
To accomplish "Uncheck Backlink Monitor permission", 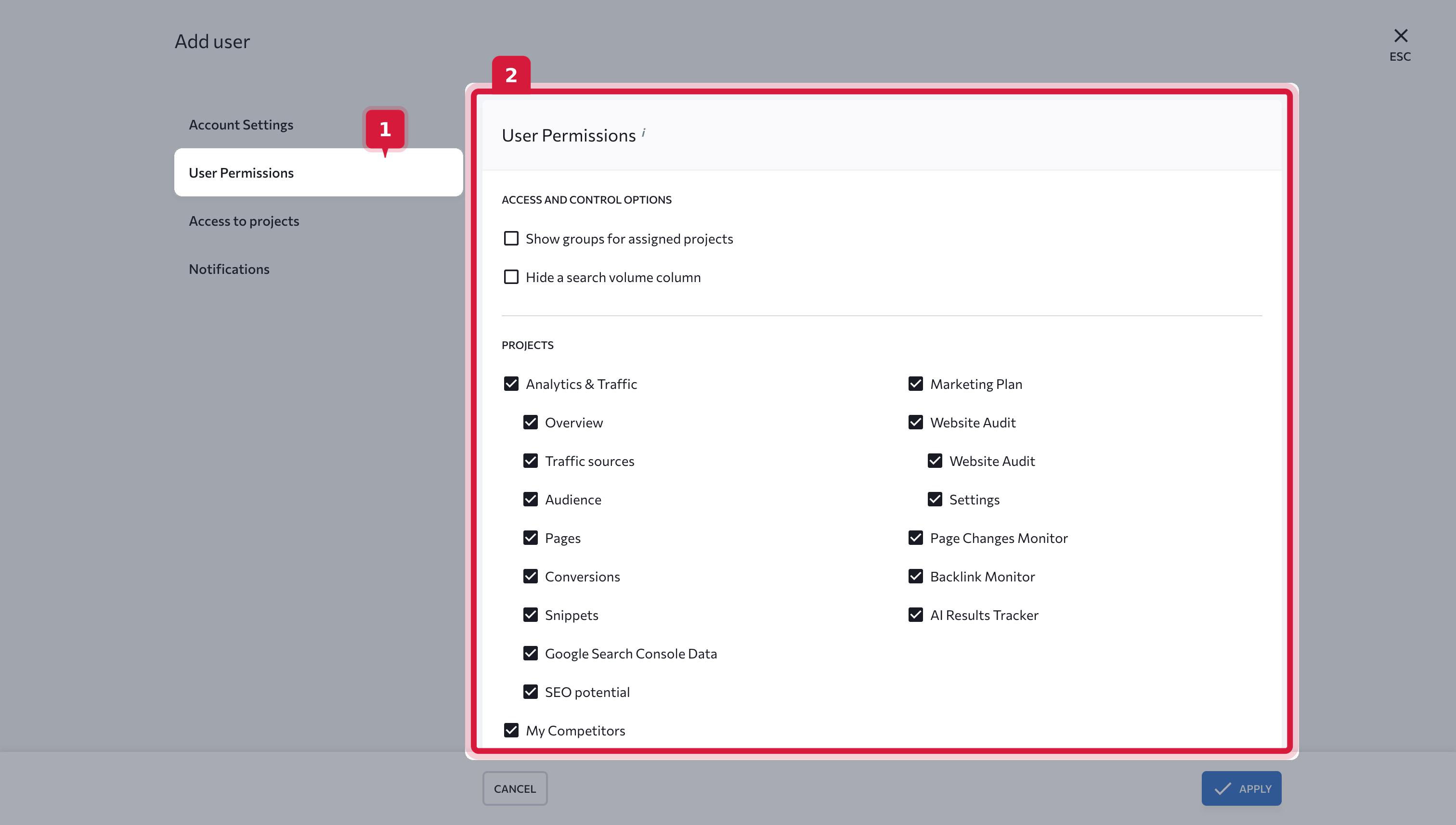I will [916, 576].
